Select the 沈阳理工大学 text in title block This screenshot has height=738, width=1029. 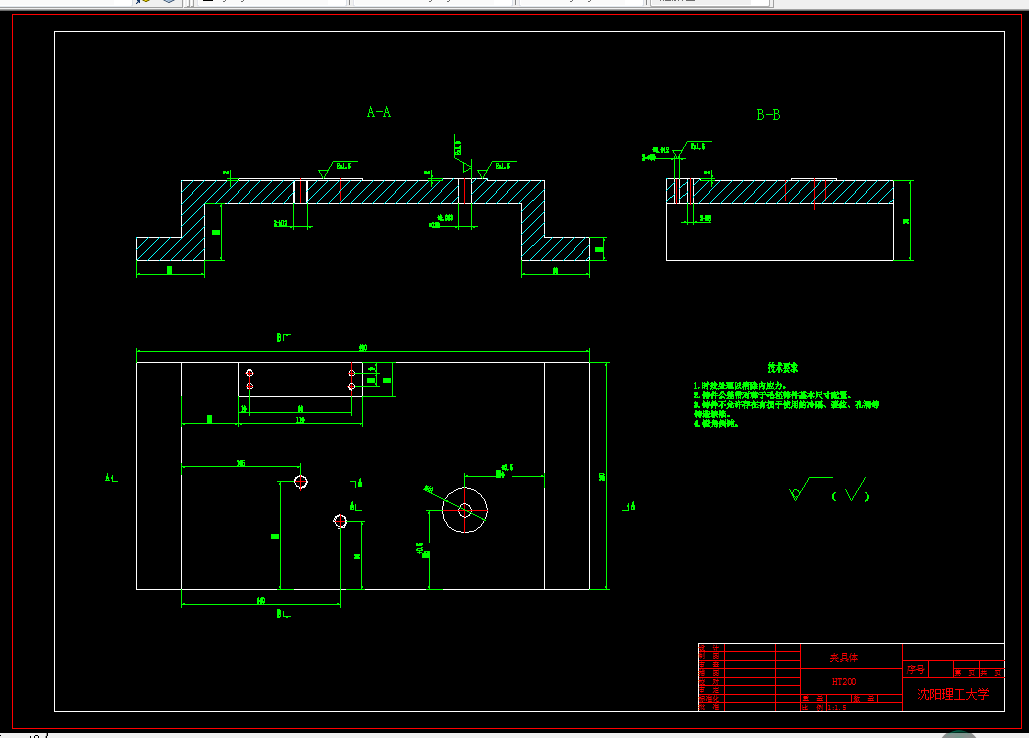pyautogui.click(x=953, y=694)
